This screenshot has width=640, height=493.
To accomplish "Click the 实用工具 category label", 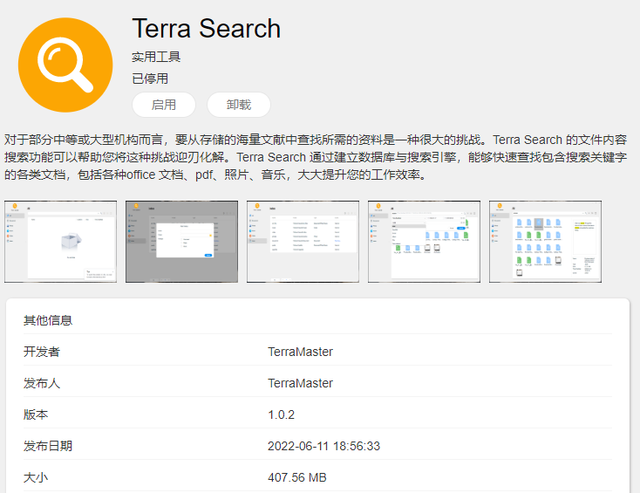I will click(x=156, y=57).
